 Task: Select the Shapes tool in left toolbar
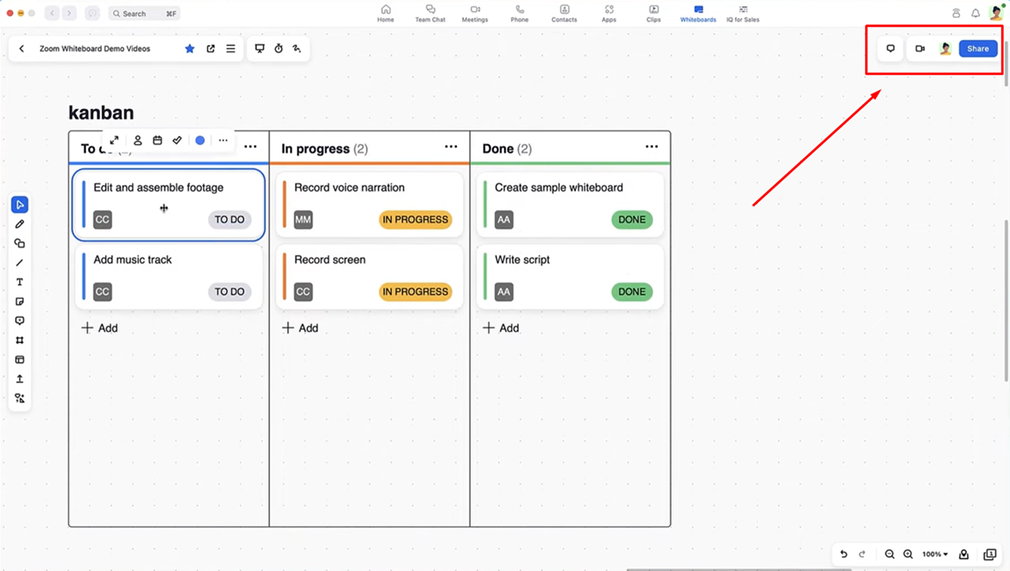click(19, 243)
